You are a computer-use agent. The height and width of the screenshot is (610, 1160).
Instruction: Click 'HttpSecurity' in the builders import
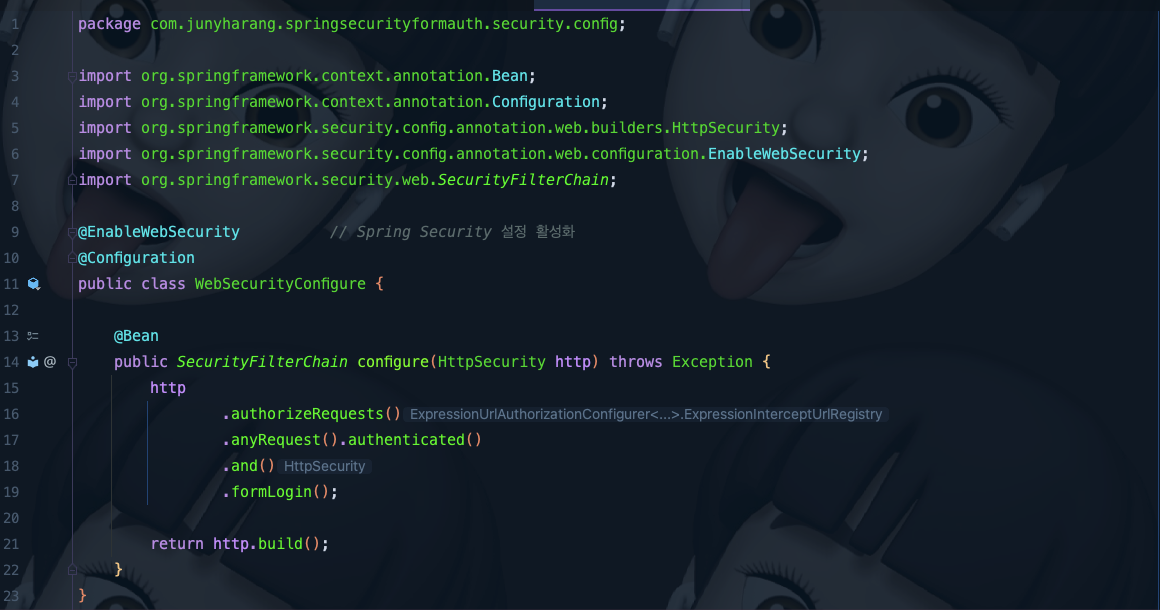click(x=726, y=127)
